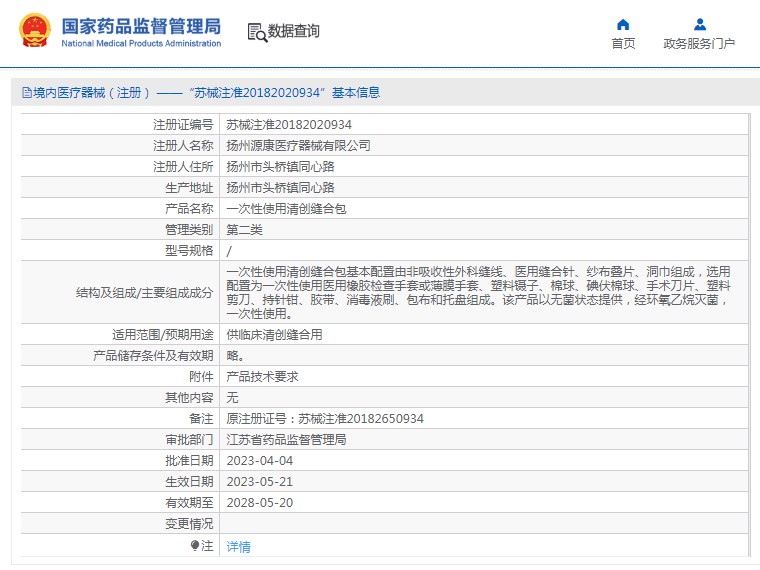Click the 注册证编号 row label
The width and height of the screenshot is (760, 570).
[183, 125]
